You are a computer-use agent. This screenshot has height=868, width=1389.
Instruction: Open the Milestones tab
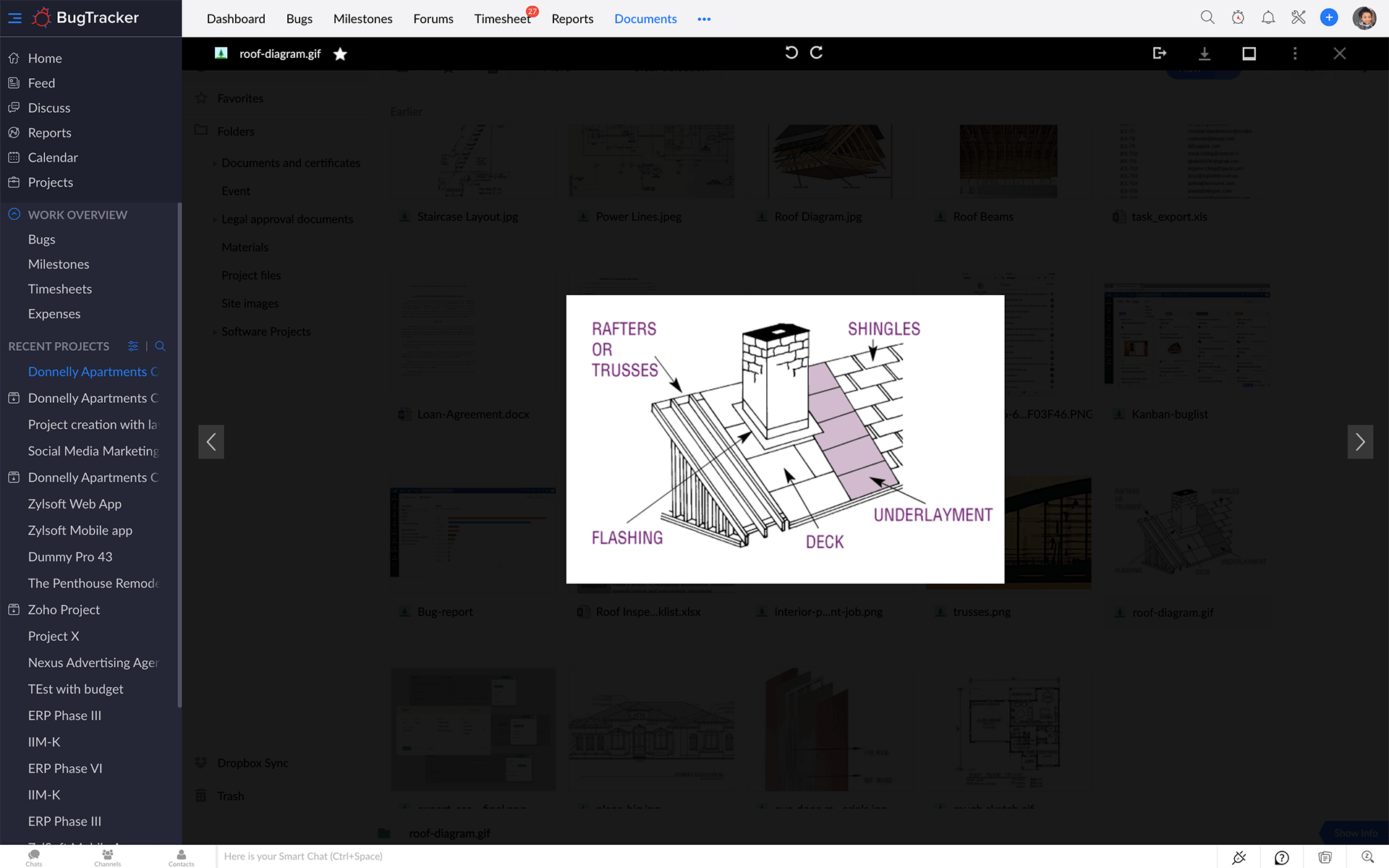pyautogui.click(x=363, y=19)
